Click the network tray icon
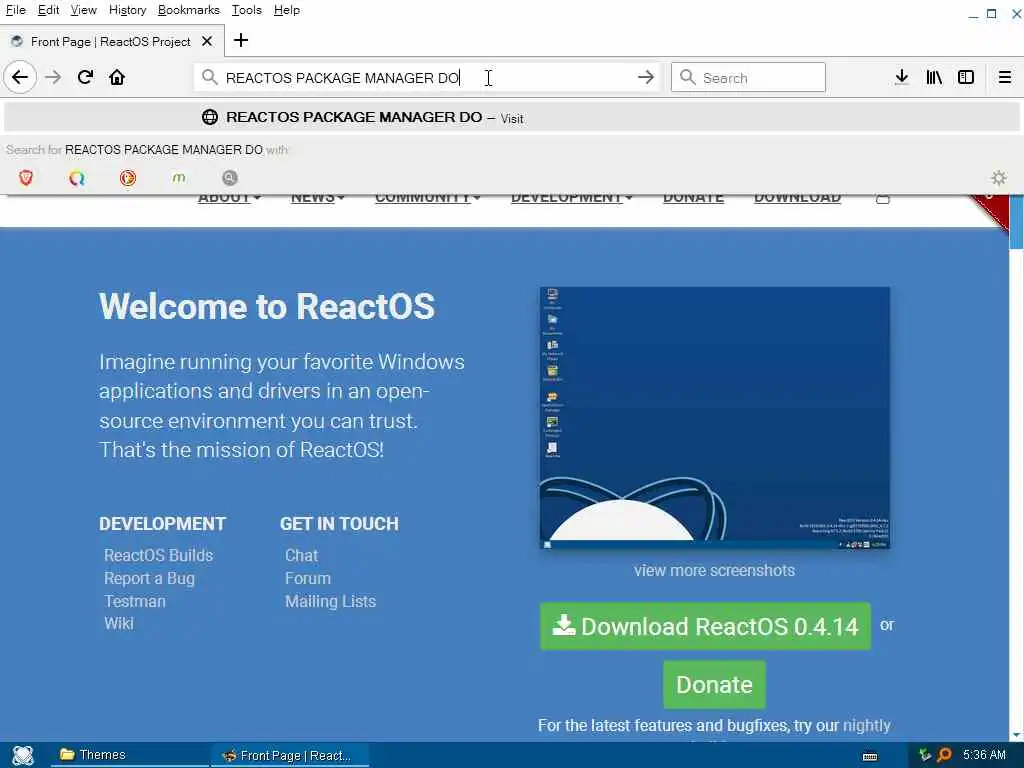This screenshot has height=768, width=1024. (924, 755)
